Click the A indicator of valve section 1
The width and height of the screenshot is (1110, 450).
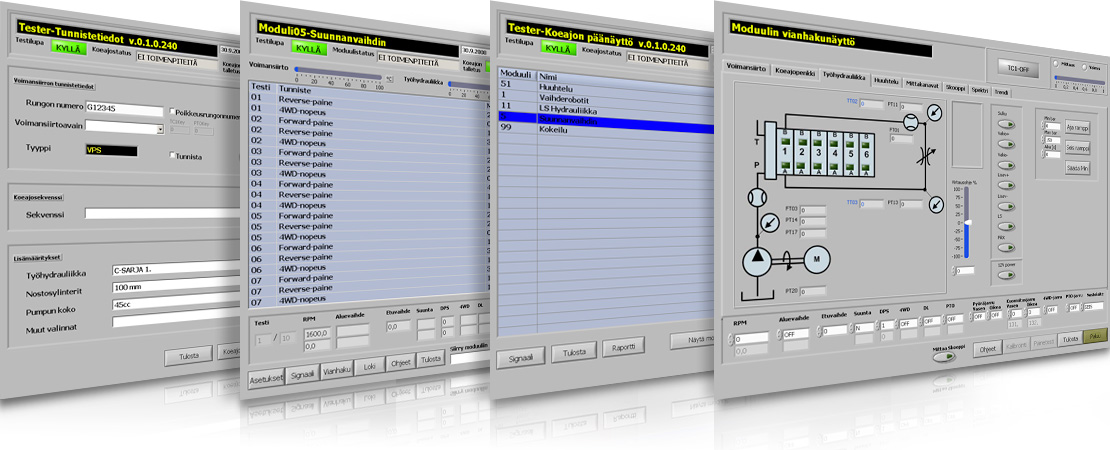[785, 166]
